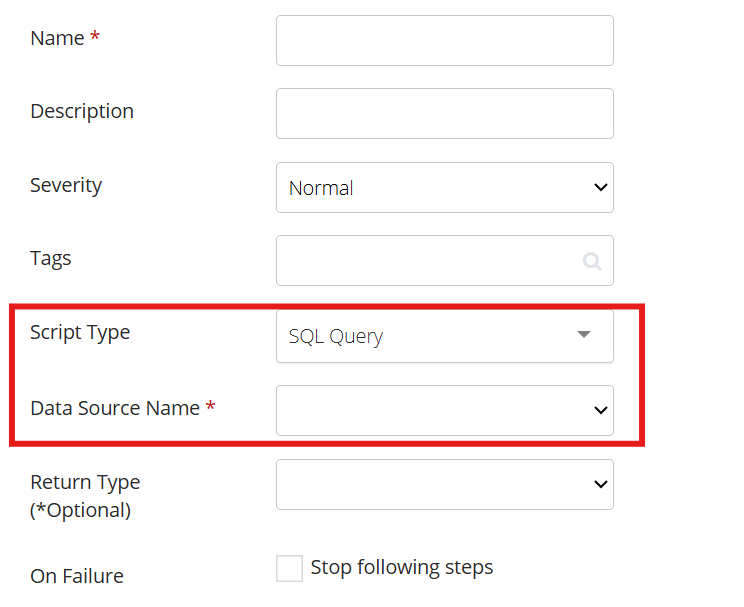Click the 'Return Type (*Optional)' label
Image resolution: width=744 pixels, height=607 pixels.
coord(85,496)
